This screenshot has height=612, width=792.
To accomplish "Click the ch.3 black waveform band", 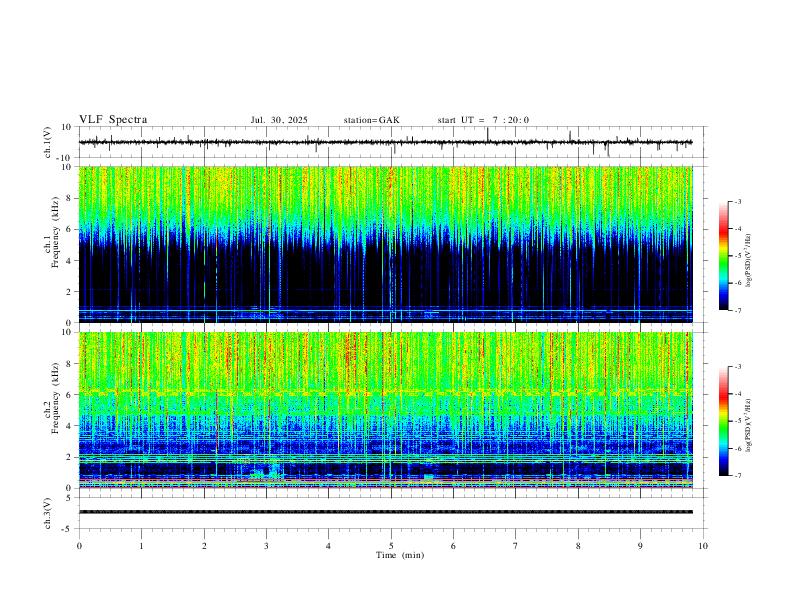I will [386, 512].
